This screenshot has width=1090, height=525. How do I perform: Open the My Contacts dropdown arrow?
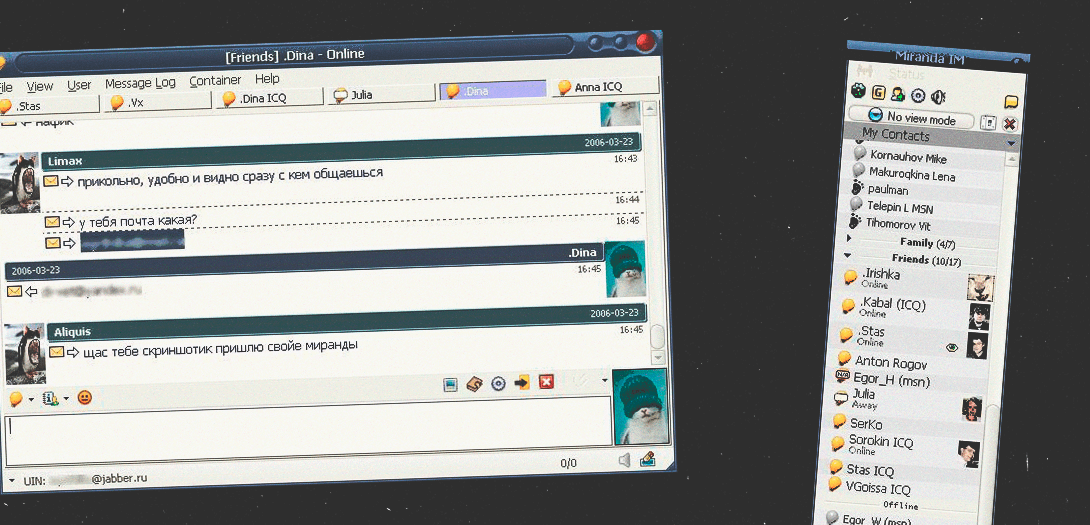(x=1011, y=143)
